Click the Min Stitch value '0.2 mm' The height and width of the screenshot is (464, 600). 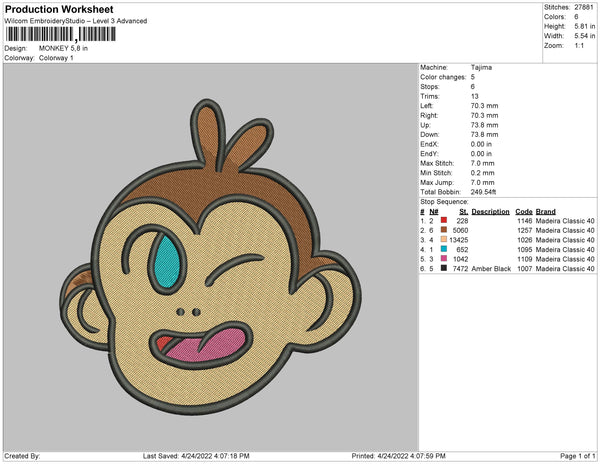click(483, 173)
